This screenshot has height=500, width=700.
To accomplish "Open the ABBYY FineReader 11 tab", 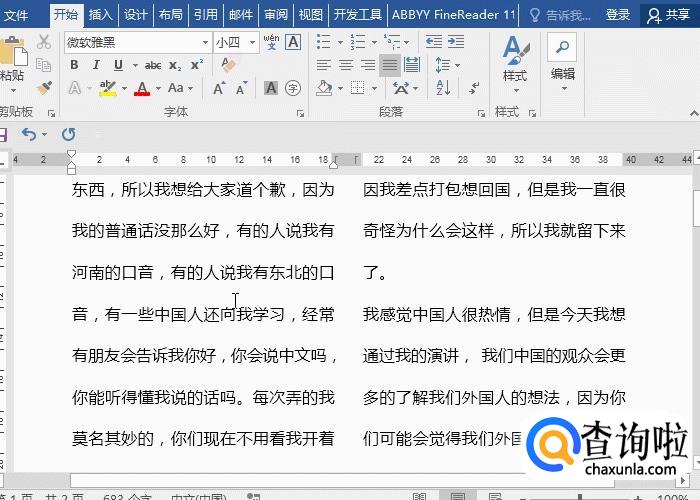I will pos(454,15).
